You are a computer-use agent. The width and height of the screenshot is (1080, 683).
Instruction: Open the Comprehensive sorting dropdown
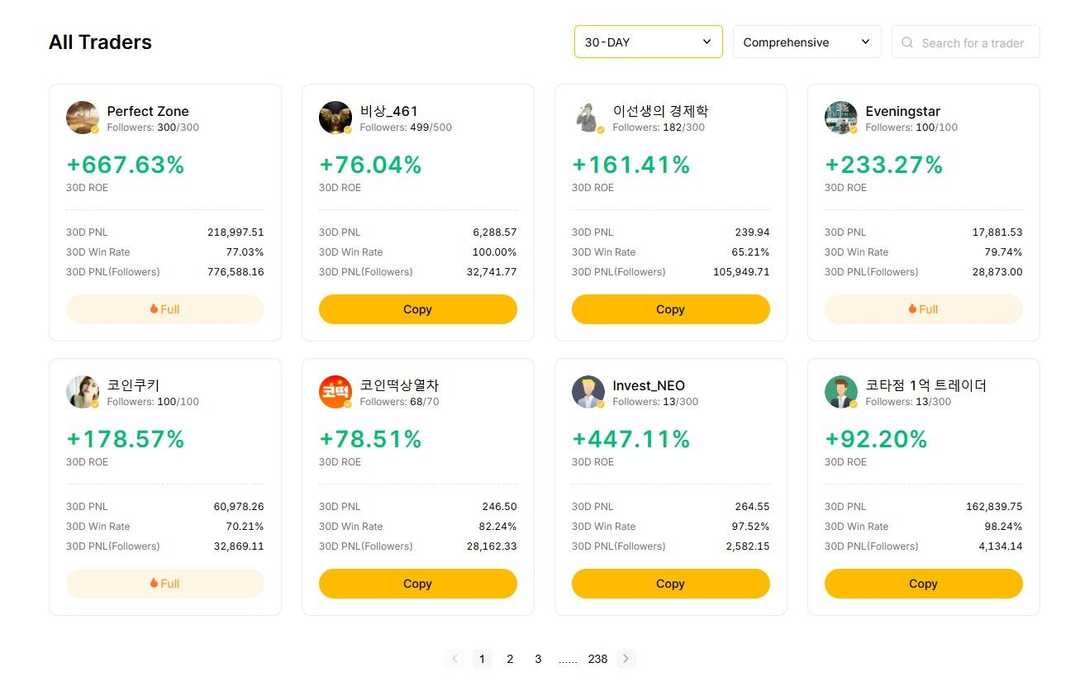click(x=806, y=42)
